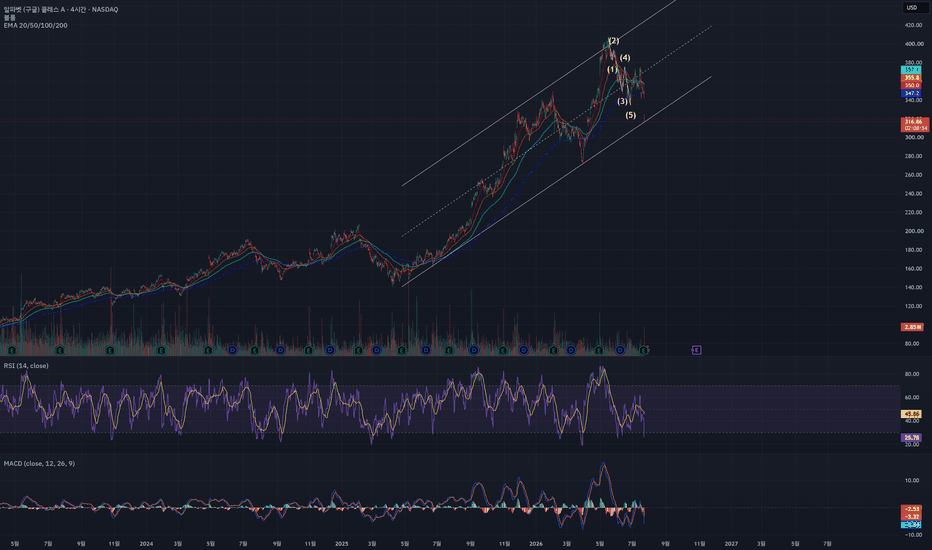Click the purple upcoming earnings marker icon

tap(697, 350)
